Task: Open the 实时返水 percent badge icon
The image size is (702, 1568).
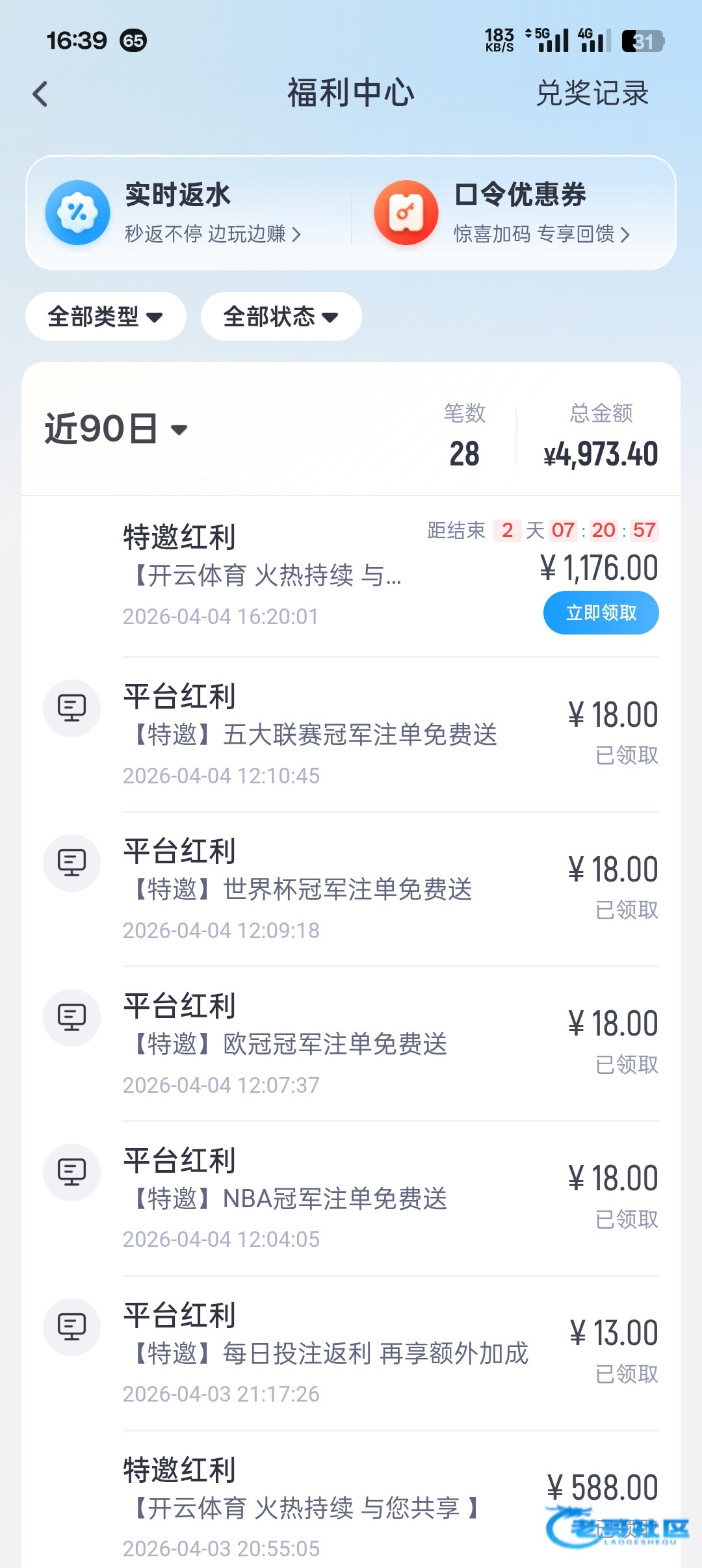Action: coord(77,213)
